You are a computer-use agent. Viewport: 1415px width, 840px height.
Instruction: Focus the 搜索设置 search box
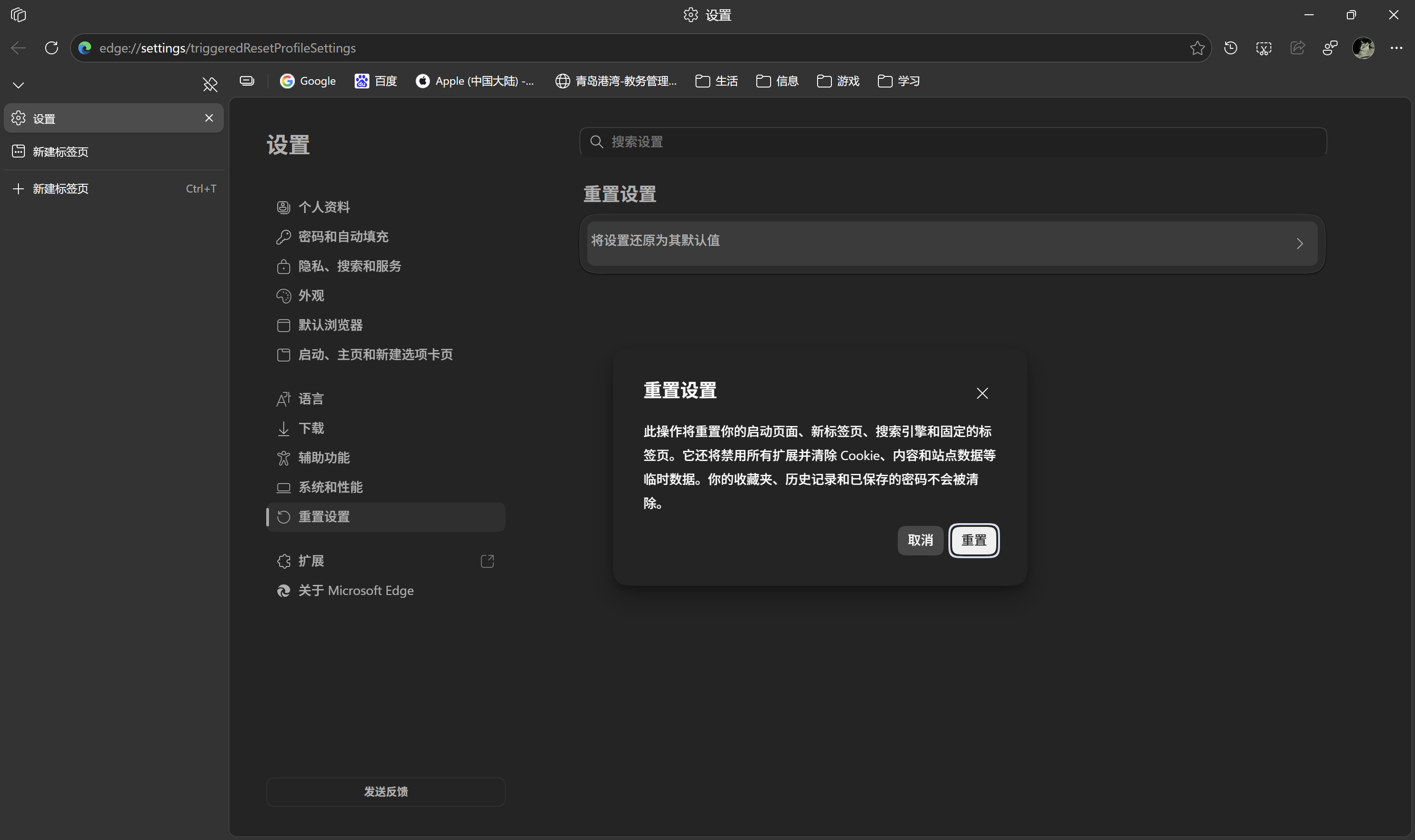tap(953, 141)
